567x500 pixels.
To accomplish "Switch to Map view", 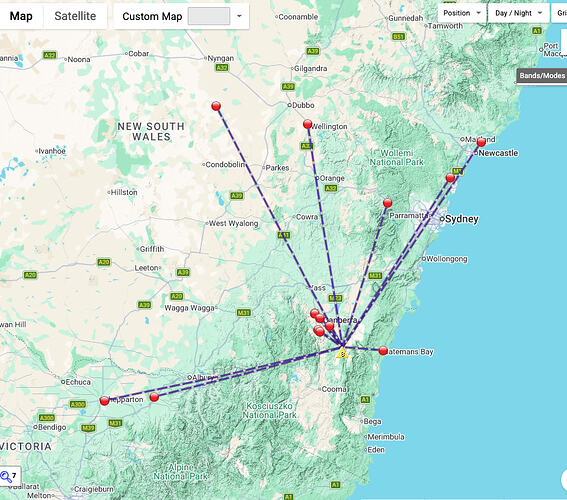I will [21, 16].
